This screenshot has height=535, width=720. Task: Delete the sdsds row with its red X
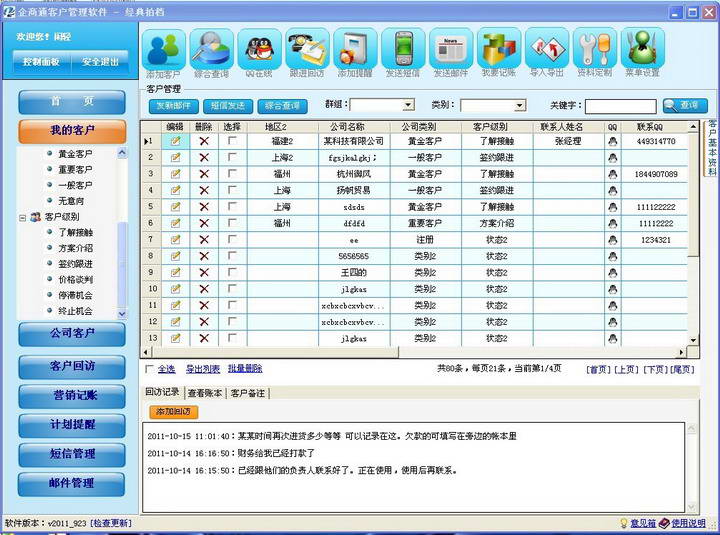pos(204,207)
